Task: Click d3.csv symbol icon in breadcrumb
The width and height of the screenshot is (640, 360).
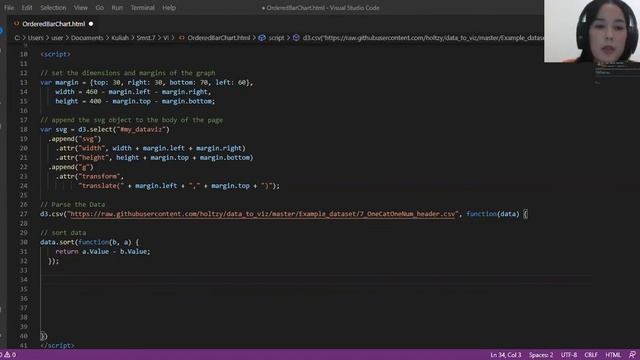Action: click(x=296, y=38)
